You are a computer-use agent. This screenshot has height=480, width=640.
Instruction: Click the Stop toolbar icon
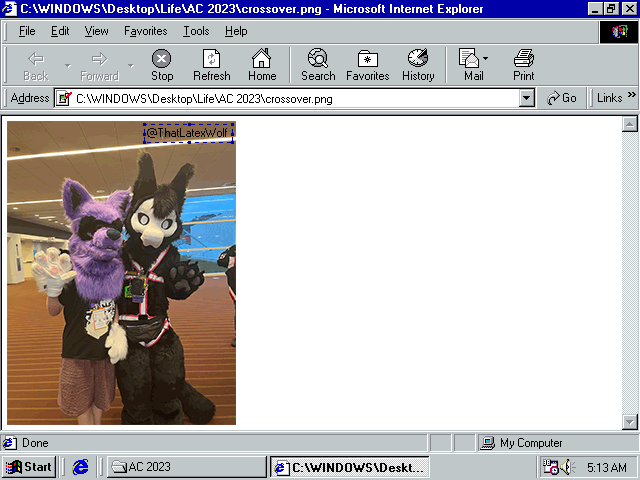[162, 64]
